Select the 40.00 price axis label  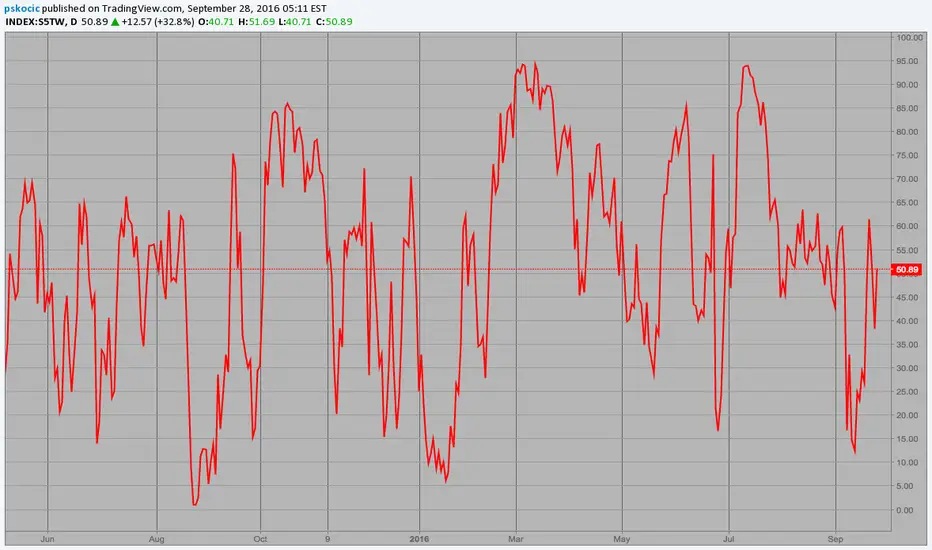coord(907,321)
